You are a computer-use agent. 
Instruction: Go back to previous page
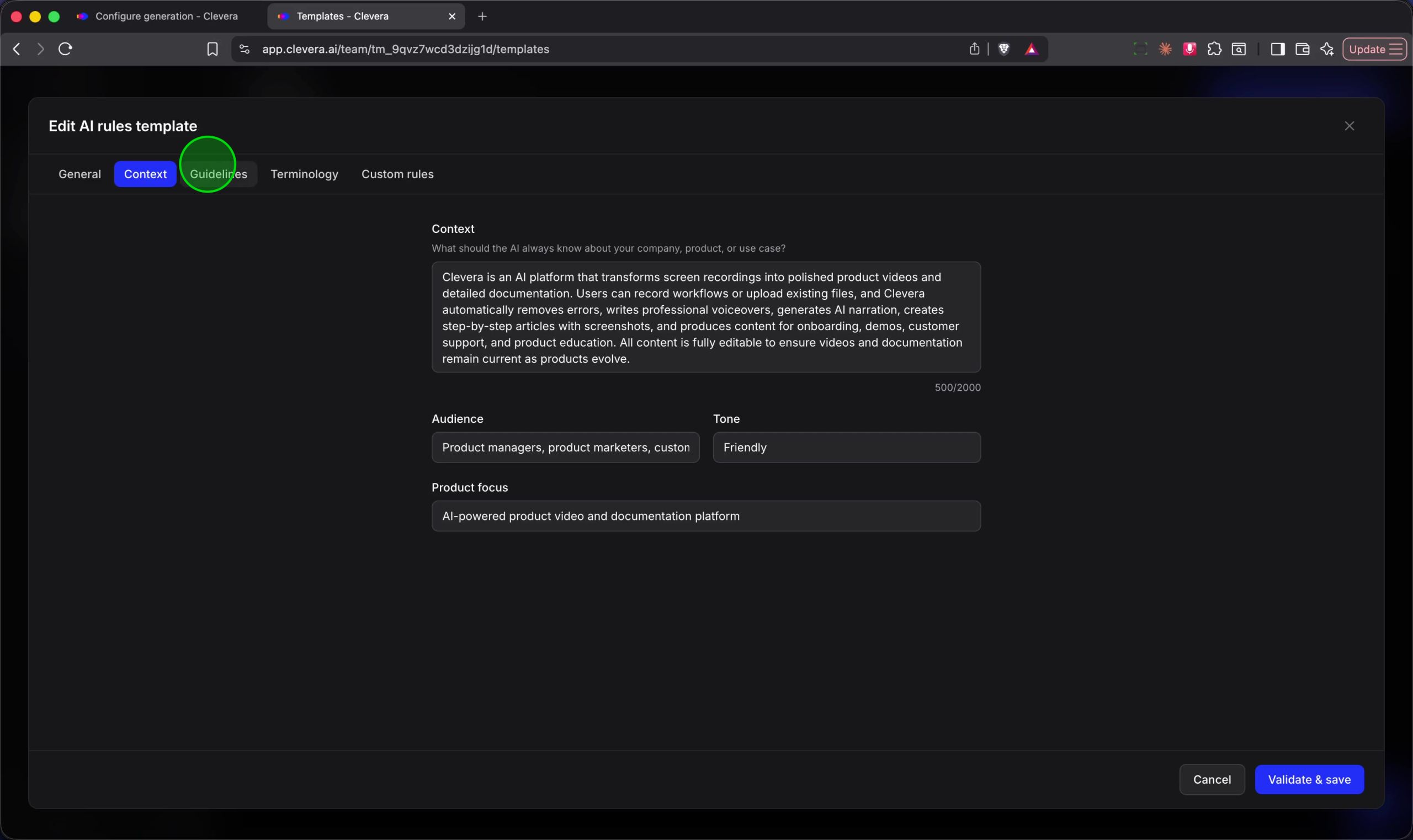(17, 49)
